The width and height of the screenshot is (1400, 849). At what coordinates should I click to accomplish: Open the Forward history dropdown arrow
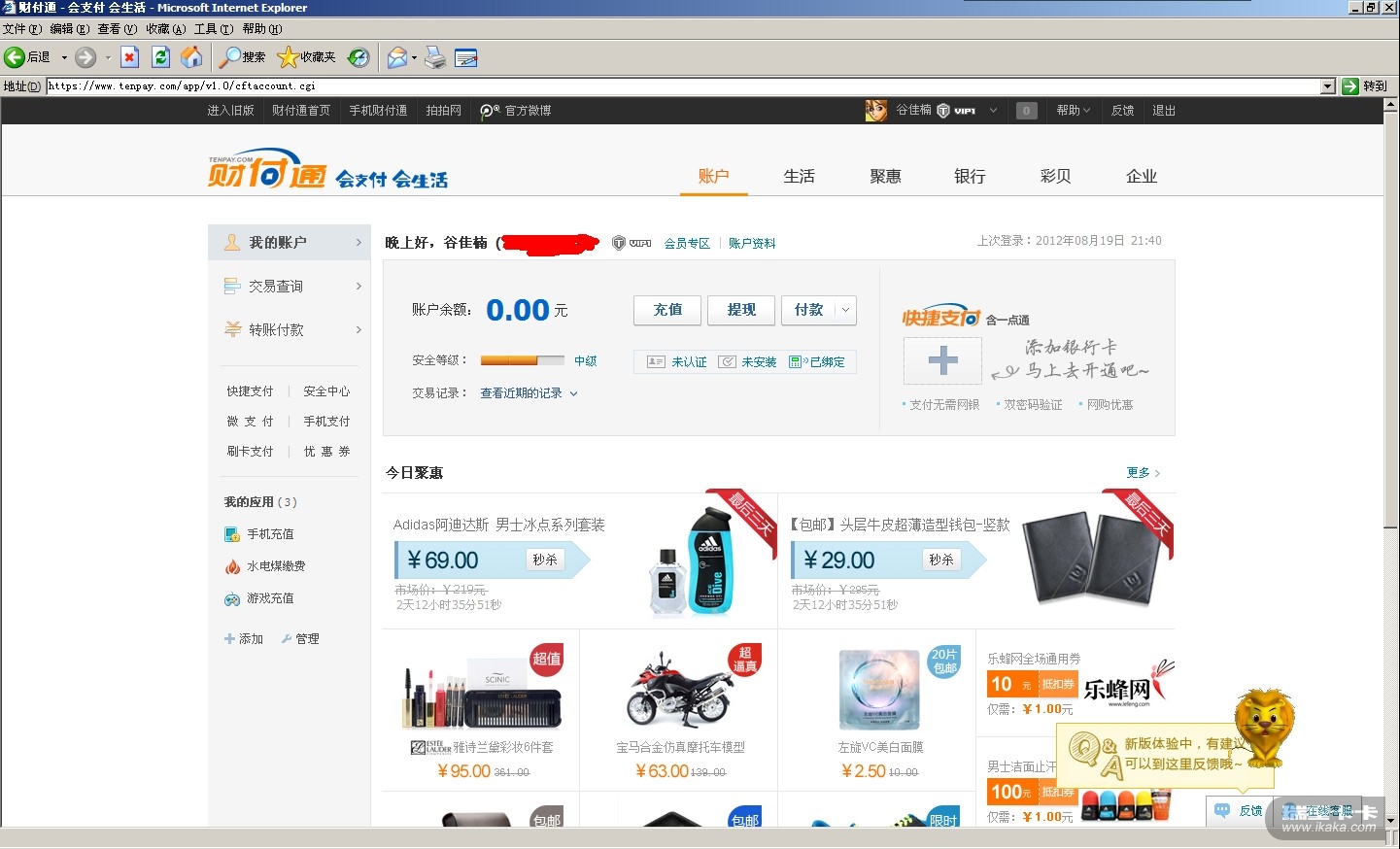click(107, 57)
